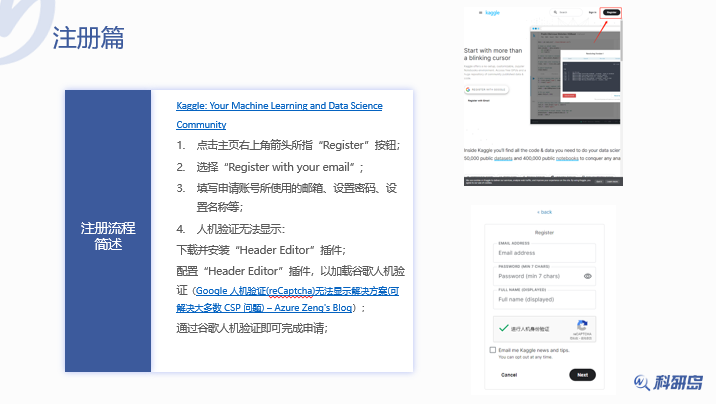The width and height of the screenshot is (716, 404).
Task: Click the Register heading on the form
Action: 544,233
